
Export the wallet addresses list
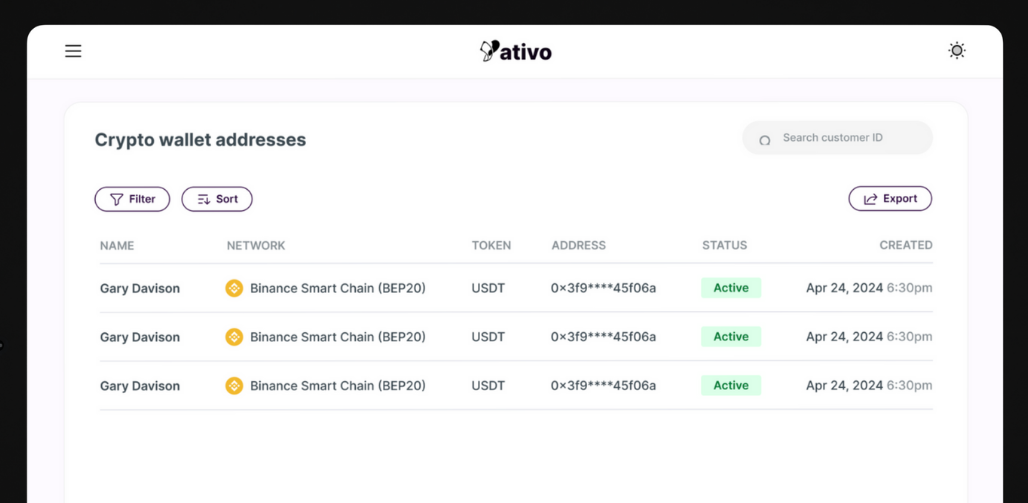(x=890, y=199)
